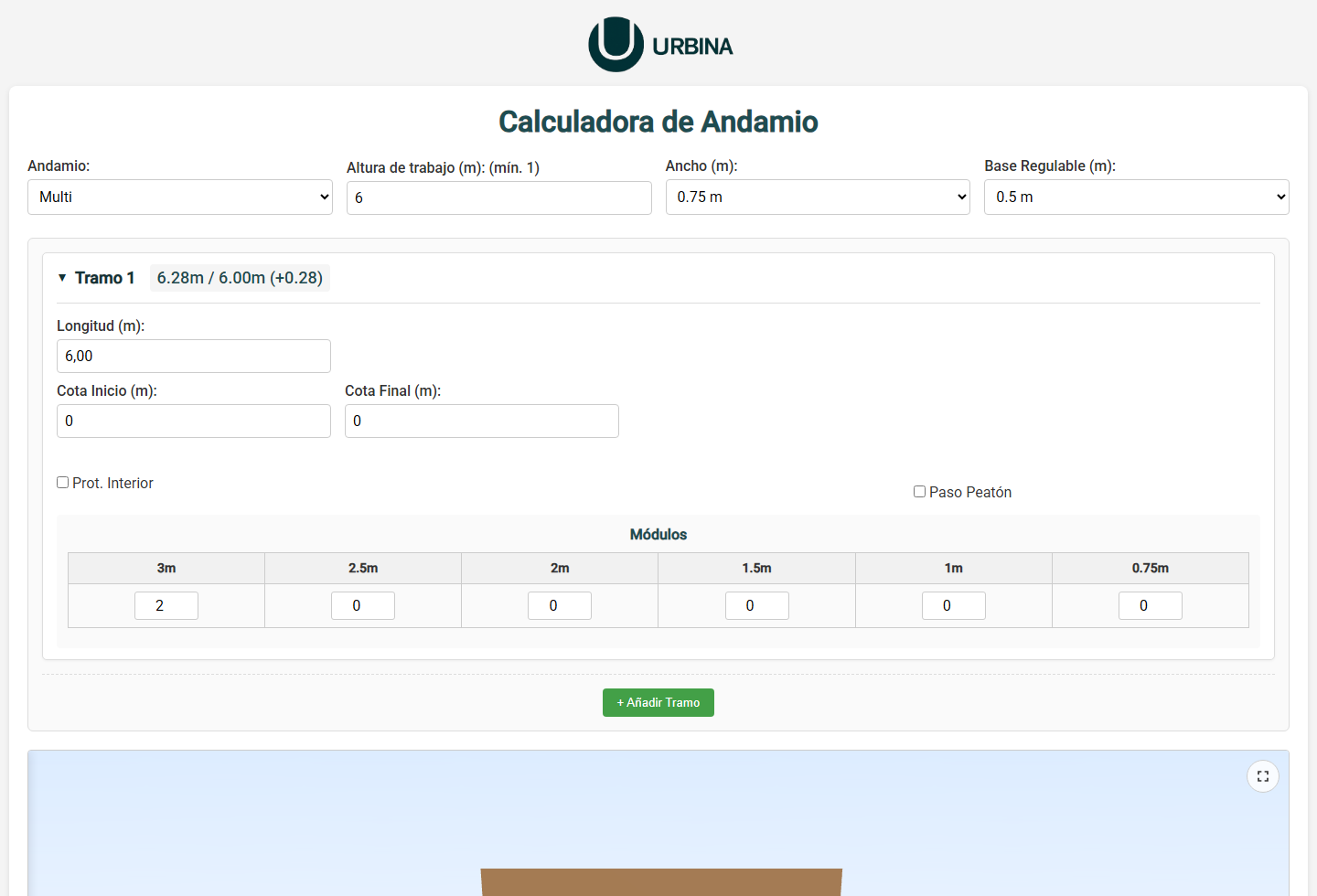1317x896 pixels.
Task: Click the Módulos table title
Action: click(x=658, y=535)
